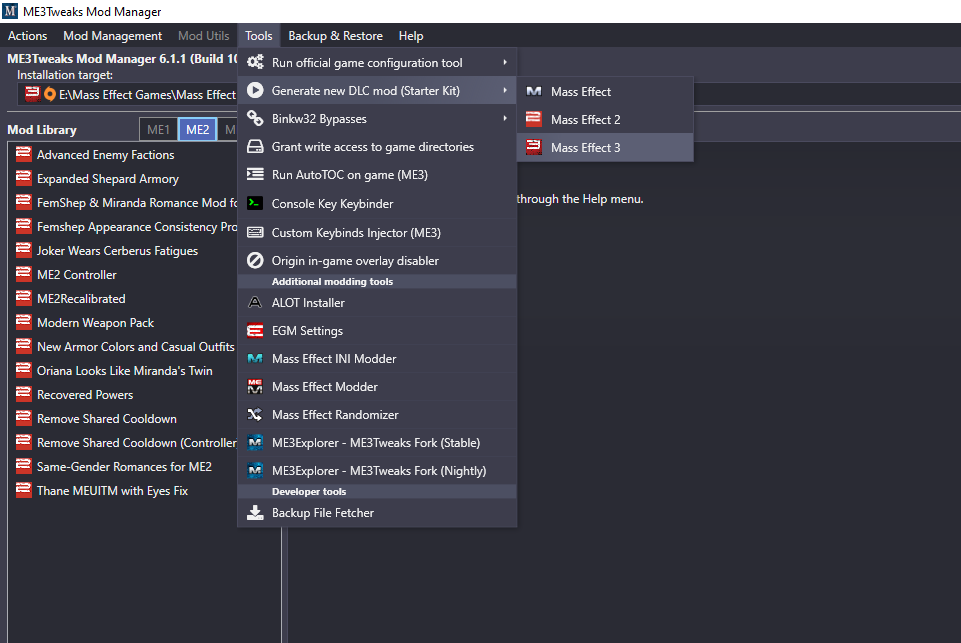Click the ME3Explorer Stable fork icon
Screen dimensions: 961x643
255,443
